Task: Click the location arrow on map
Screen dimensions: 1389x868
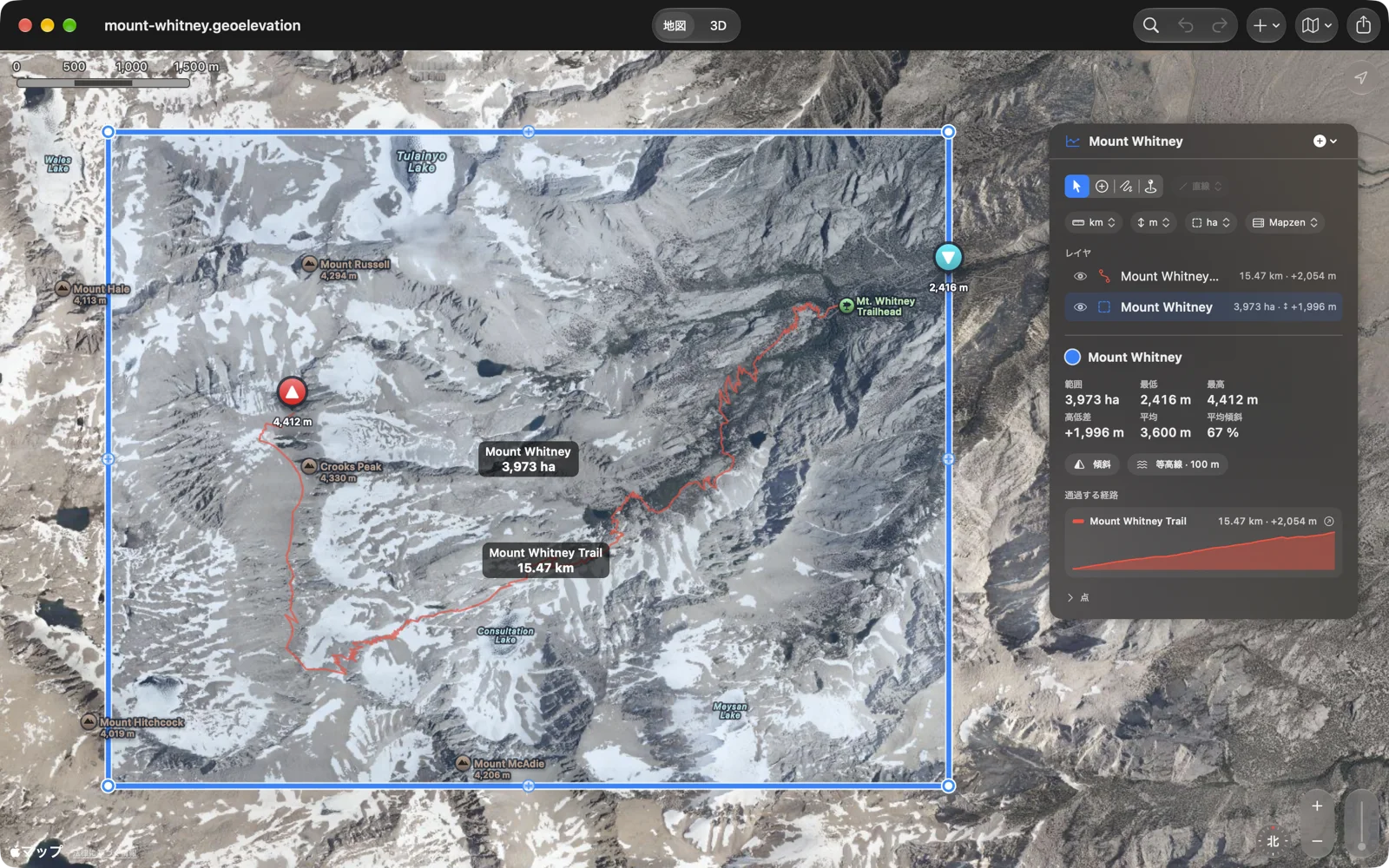Action: click(x=1360, y=78)
